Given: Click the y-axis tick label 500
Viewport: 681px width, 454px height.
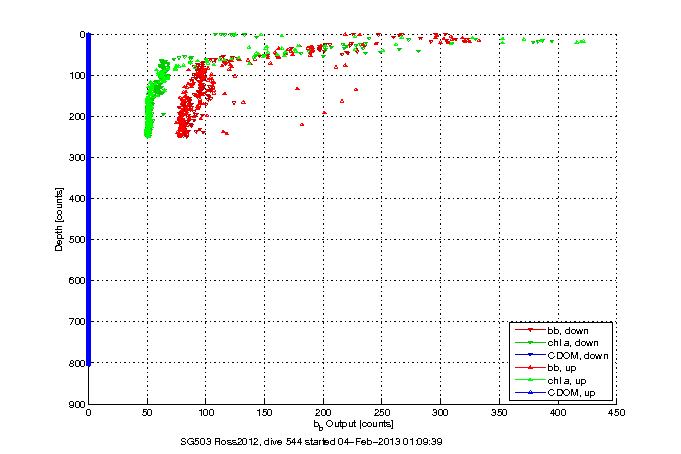Looking at the screenshot, I should [76, 240].
